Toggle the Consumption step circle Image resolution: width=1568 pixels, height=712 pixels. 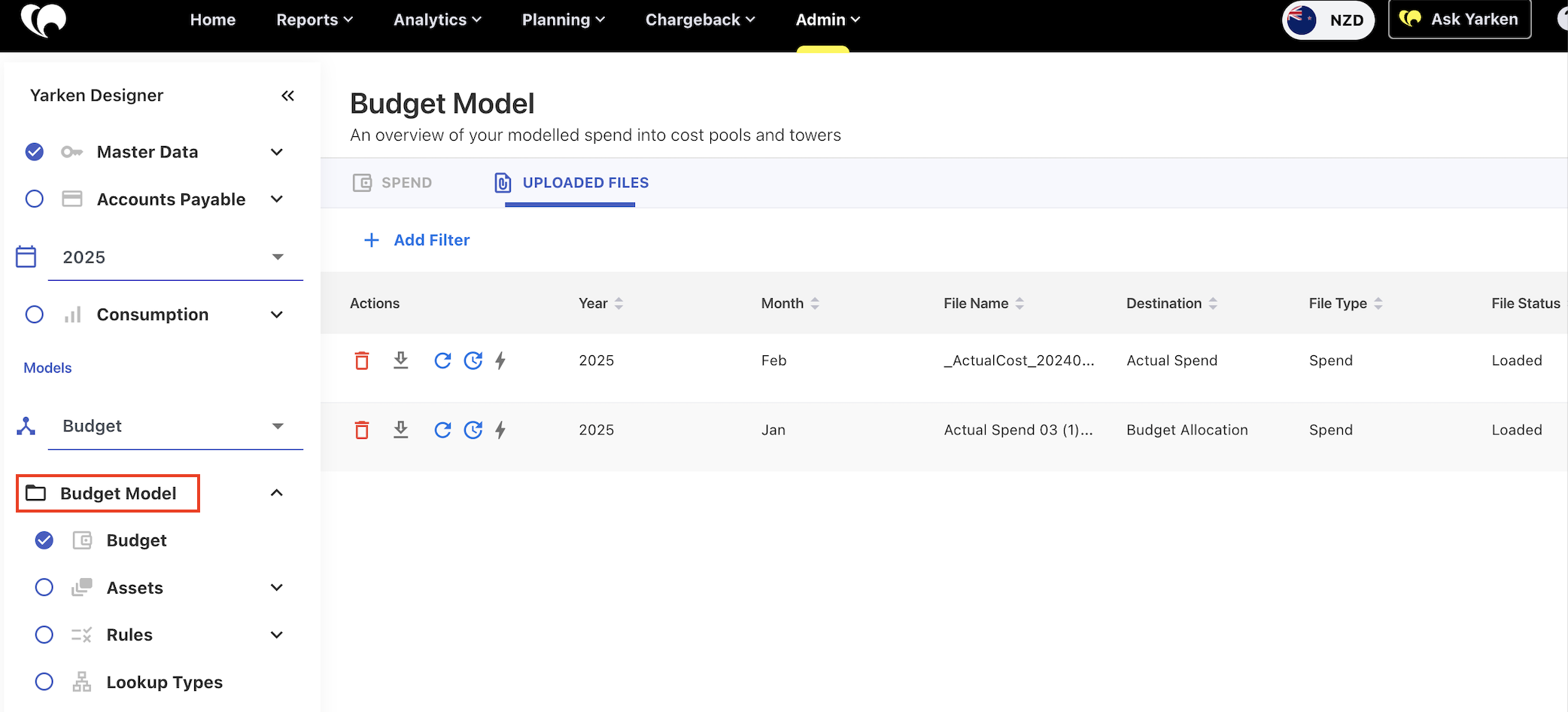click(35, 315)
